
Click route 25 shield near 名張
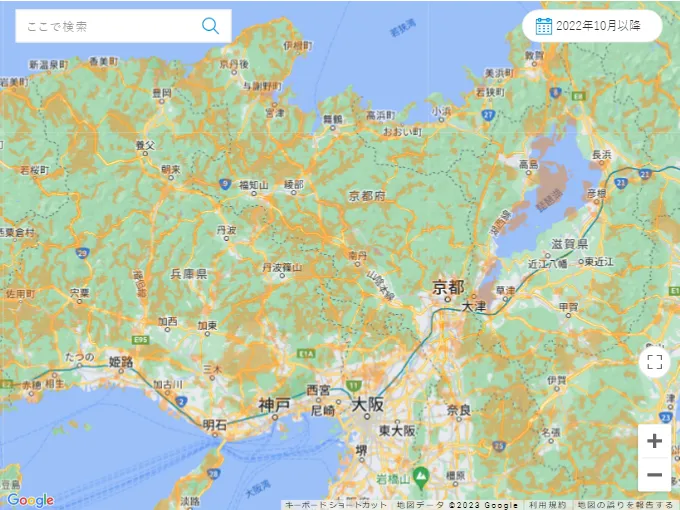pyautogui.click(x=499, y=446)
